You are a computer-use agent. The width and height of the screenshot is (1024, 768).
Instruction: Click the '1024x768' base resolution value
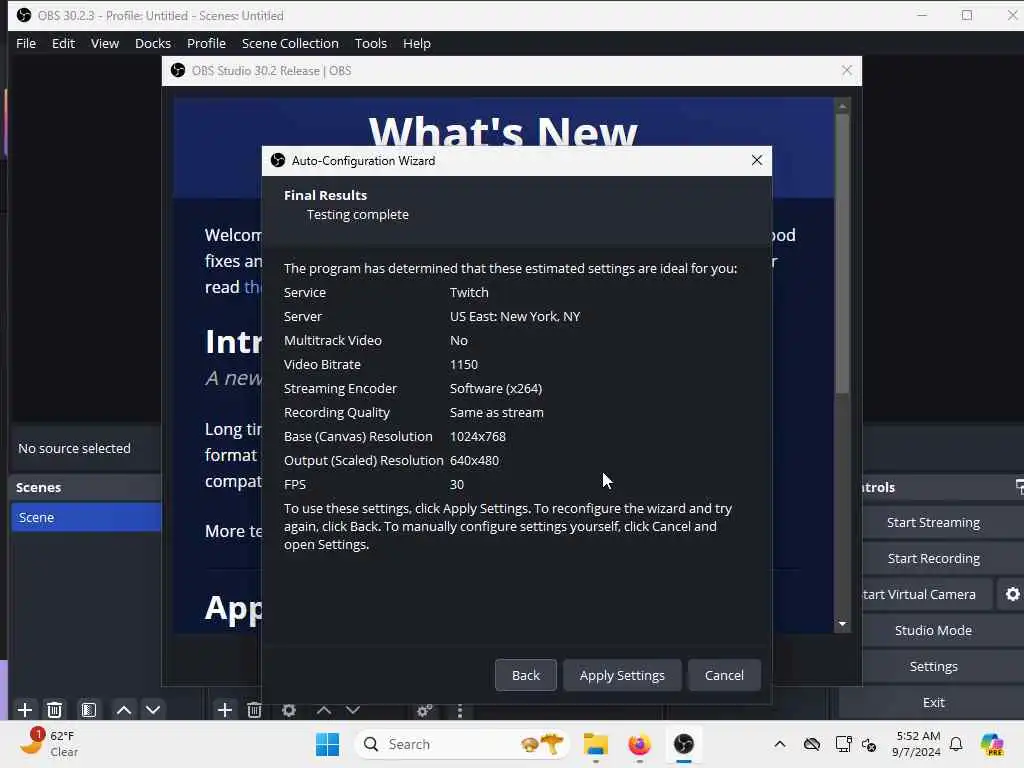click(x=477, y=436)
